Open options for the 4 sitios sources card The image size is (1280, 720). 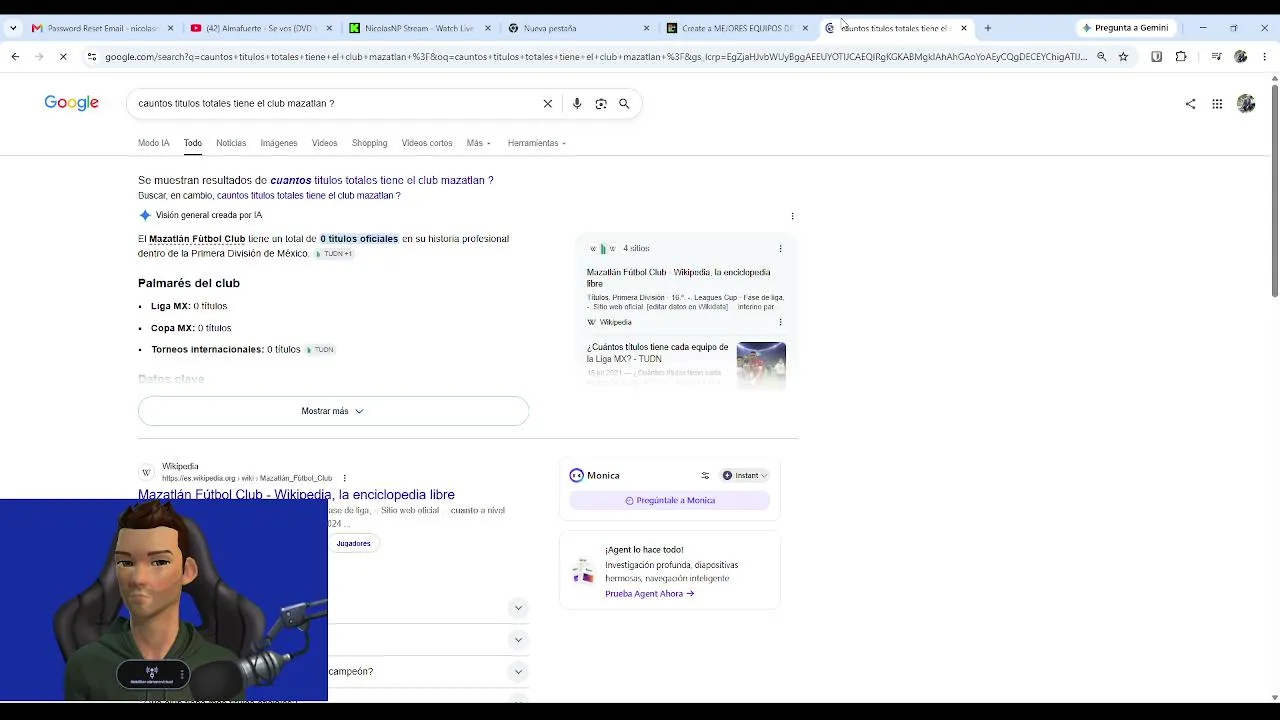[780, 249]
